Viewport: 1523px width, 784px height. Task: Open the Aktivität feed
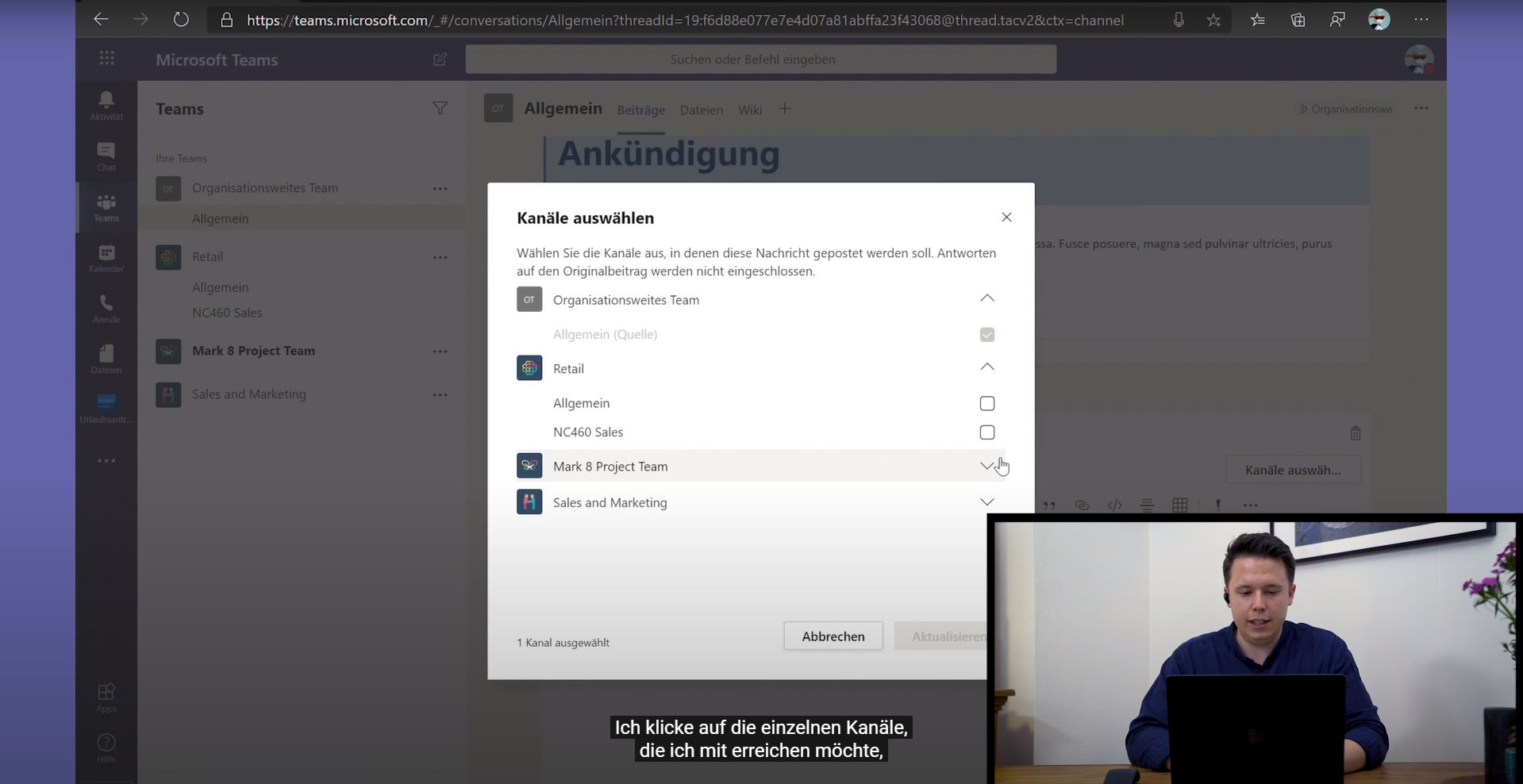(x=106, y=104)
